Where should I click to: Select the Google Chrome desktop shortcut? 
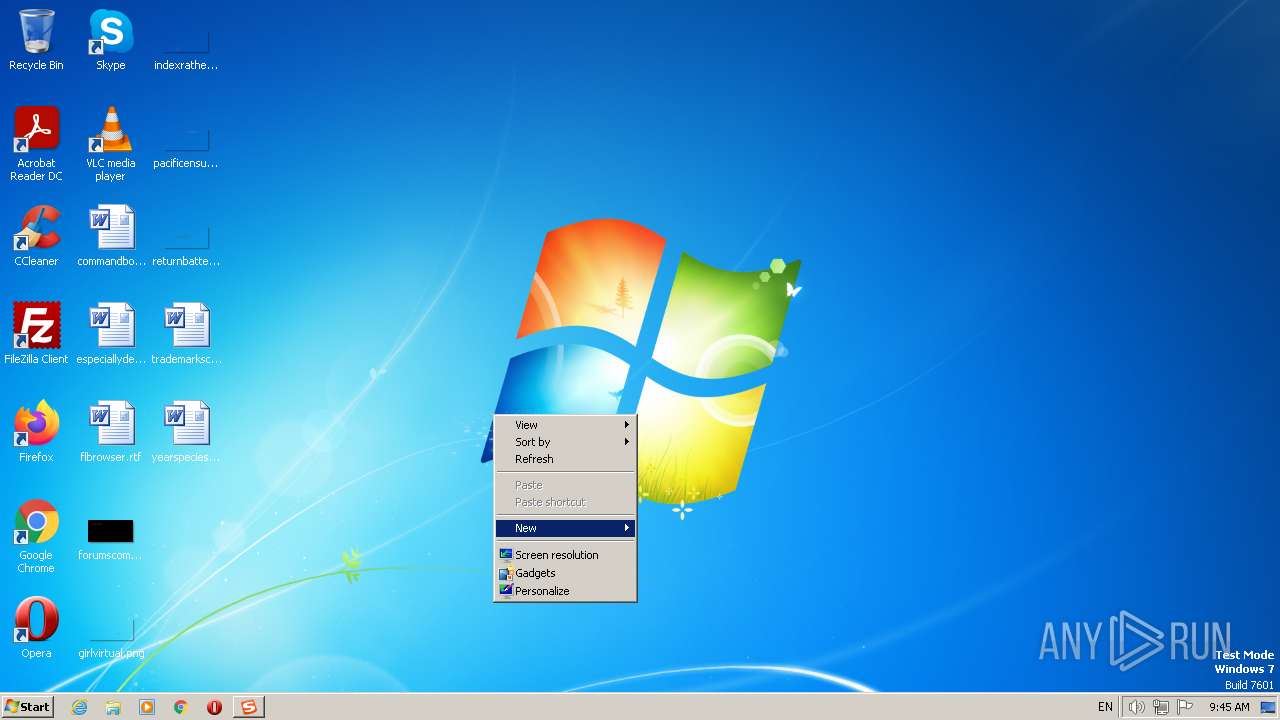[x=36, y=536]
